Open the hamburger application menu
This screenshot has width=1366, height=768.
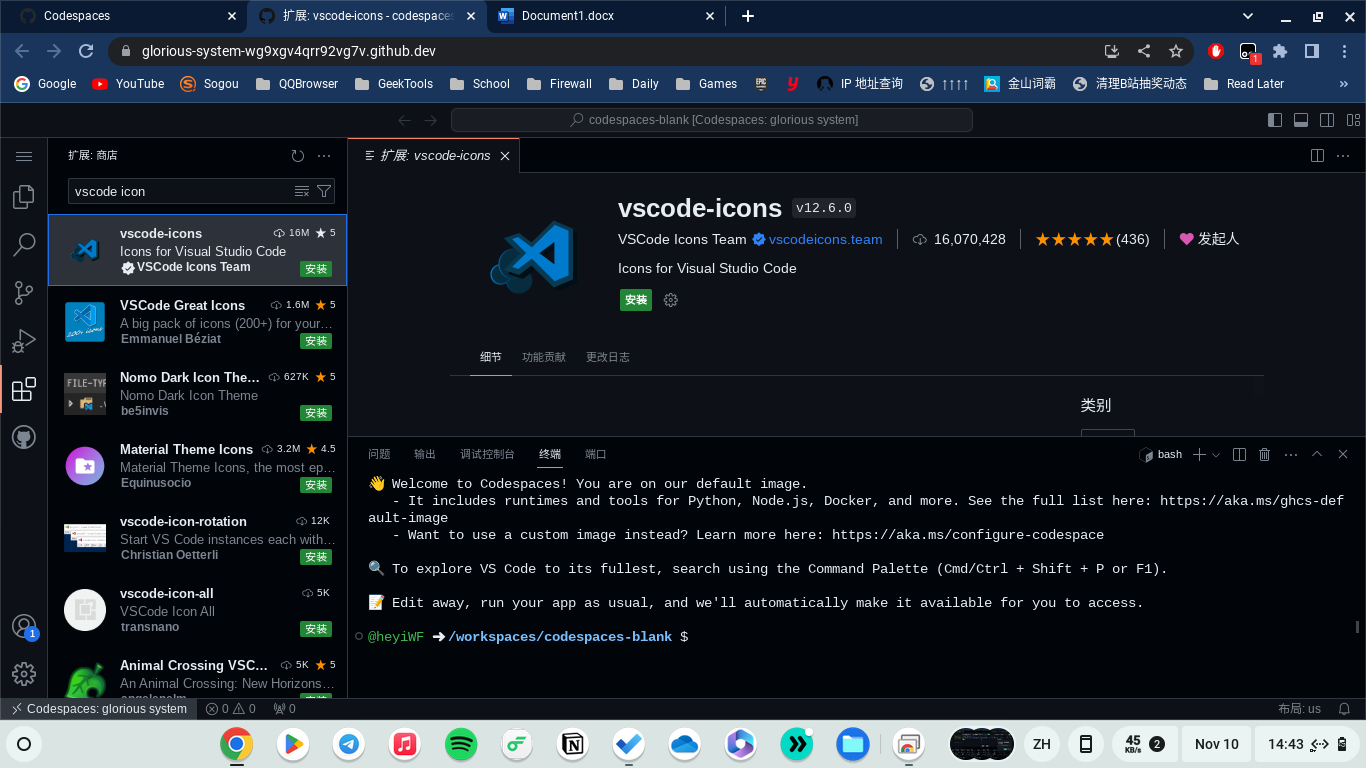tap(24, 157)
